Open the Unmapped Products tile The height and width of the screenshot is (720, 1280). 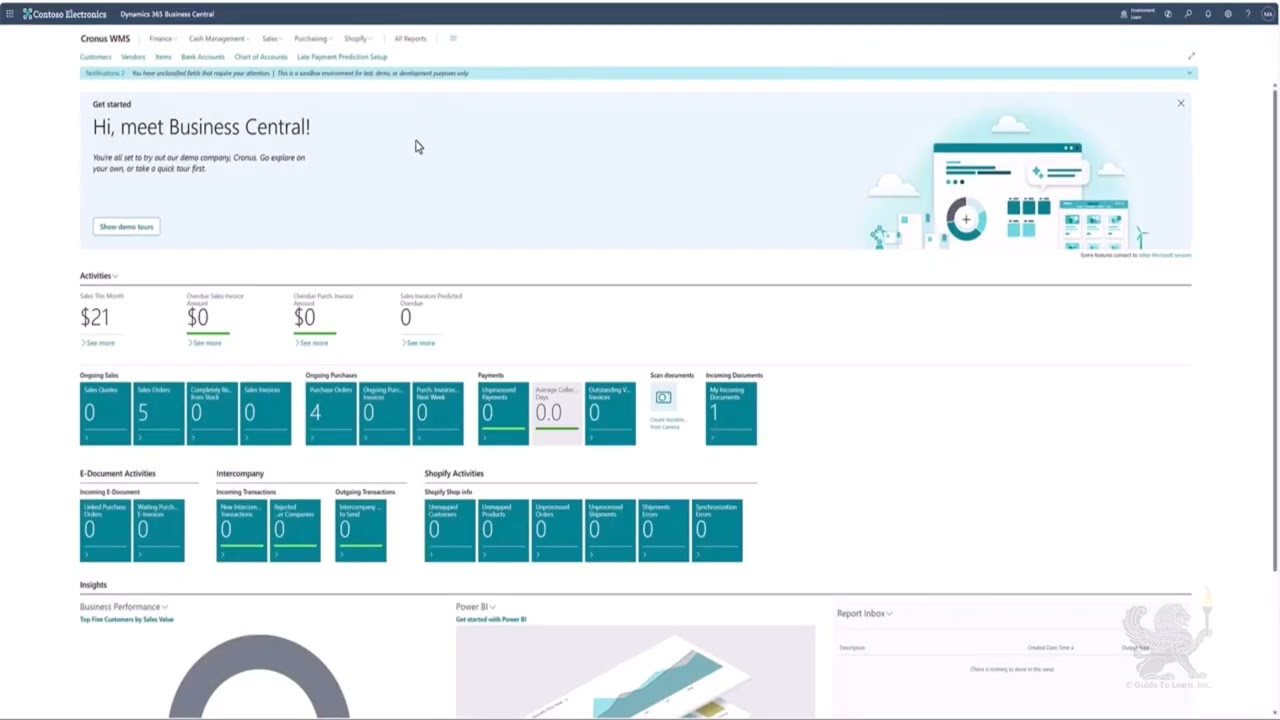click(x=503, y=530)
